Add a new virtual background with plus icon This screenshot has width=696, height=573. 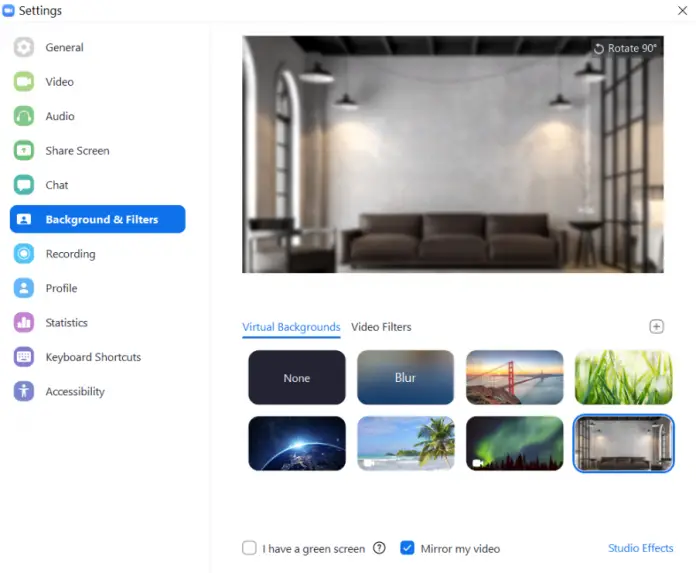pos(656,327)
